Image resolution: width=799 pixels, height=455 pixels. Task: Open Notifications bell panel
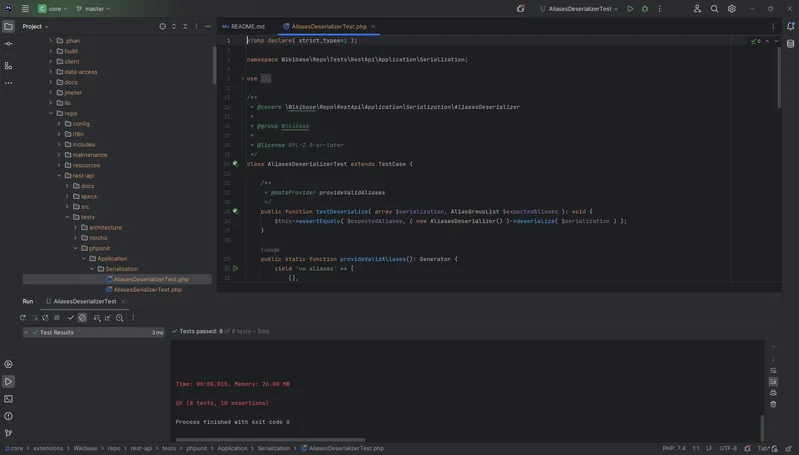(790, 26)
